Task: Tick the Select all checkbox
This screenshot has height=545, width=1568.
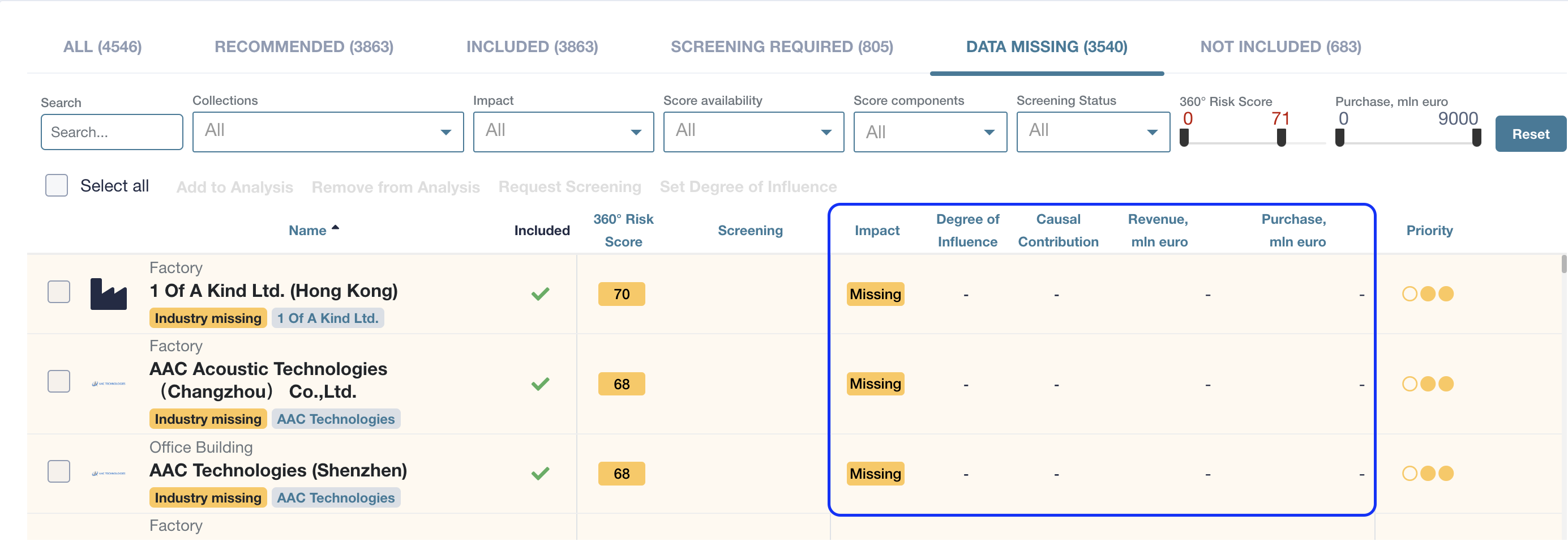Action: (x=57, y=186)
